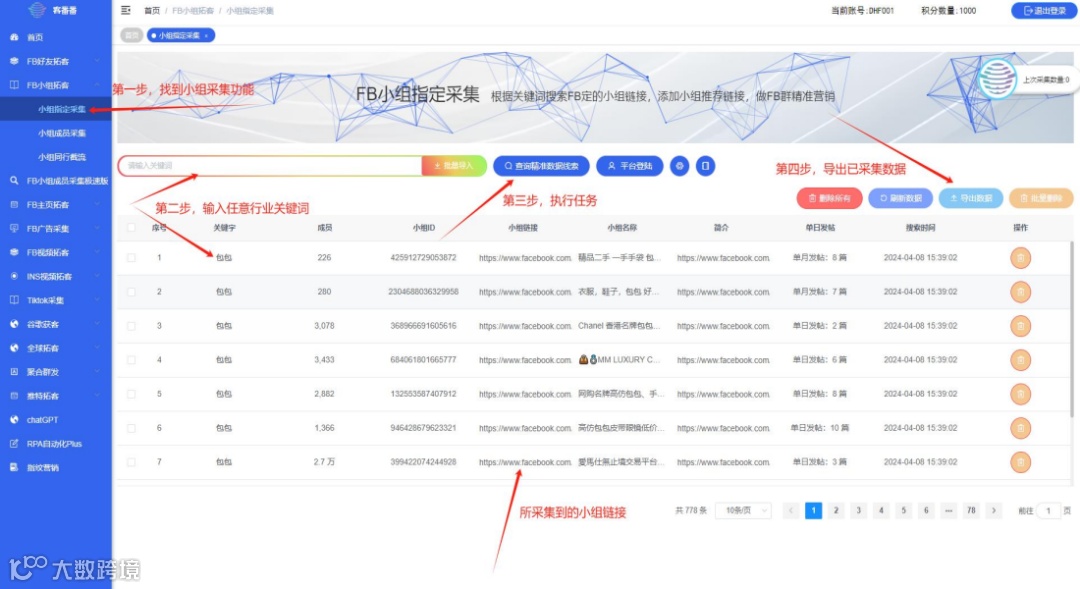The height and width of the screenshot is (589, 1080).
Task: Delete row 5 using its orange trash icon
Action: tap(1020, 394)
